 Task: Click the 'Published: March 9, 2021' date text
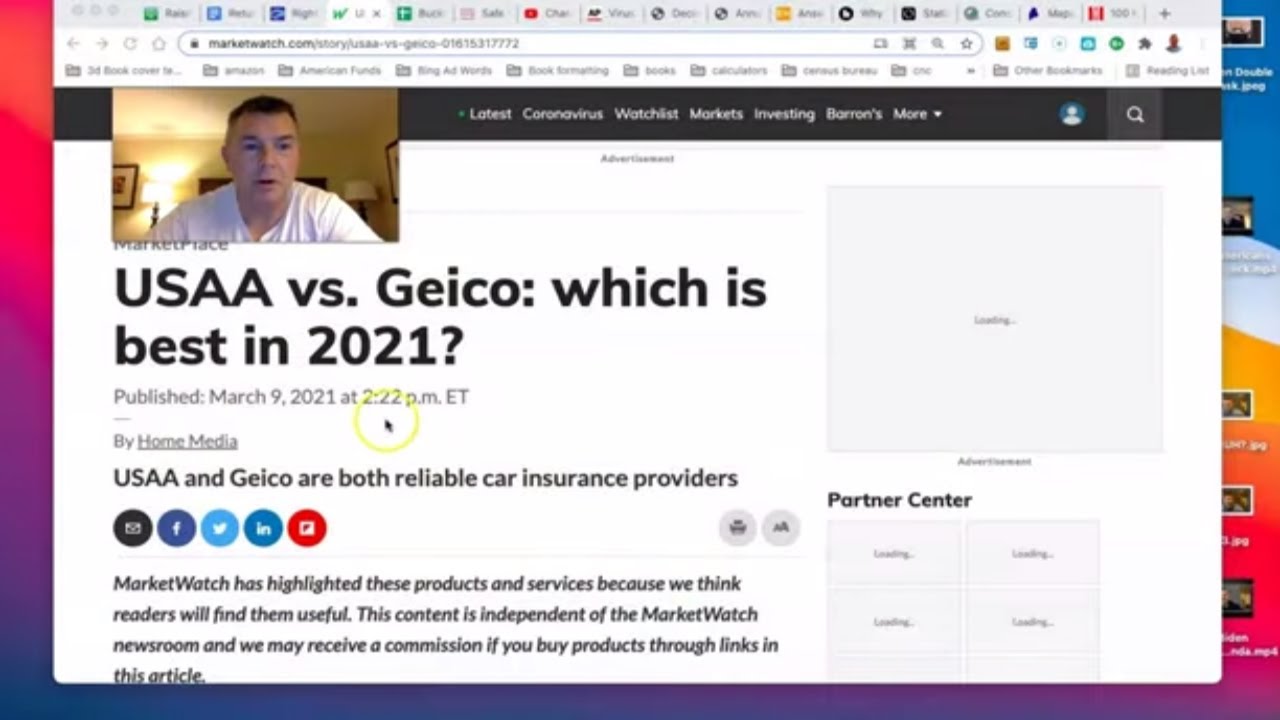pos(291,397)
